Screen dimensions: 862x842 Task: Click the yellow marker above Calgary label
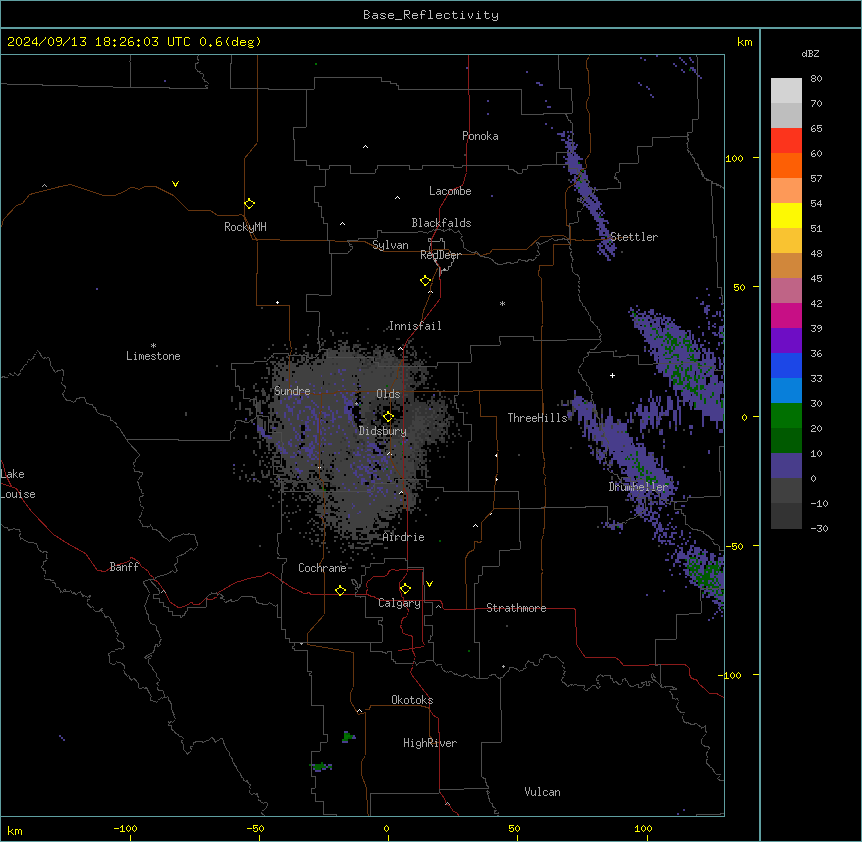[405, 589]
